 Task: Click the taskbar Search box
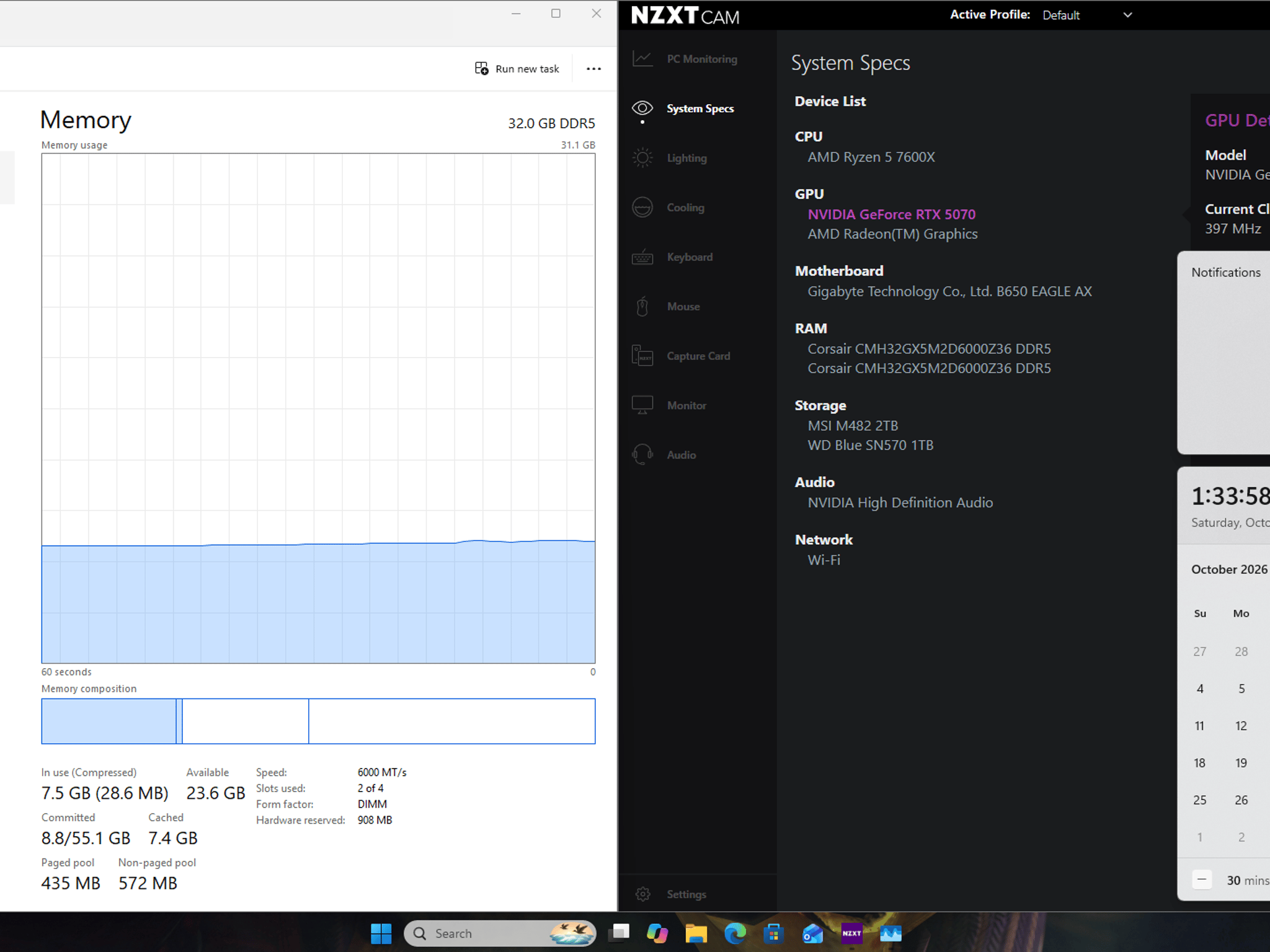coord(500,933)
